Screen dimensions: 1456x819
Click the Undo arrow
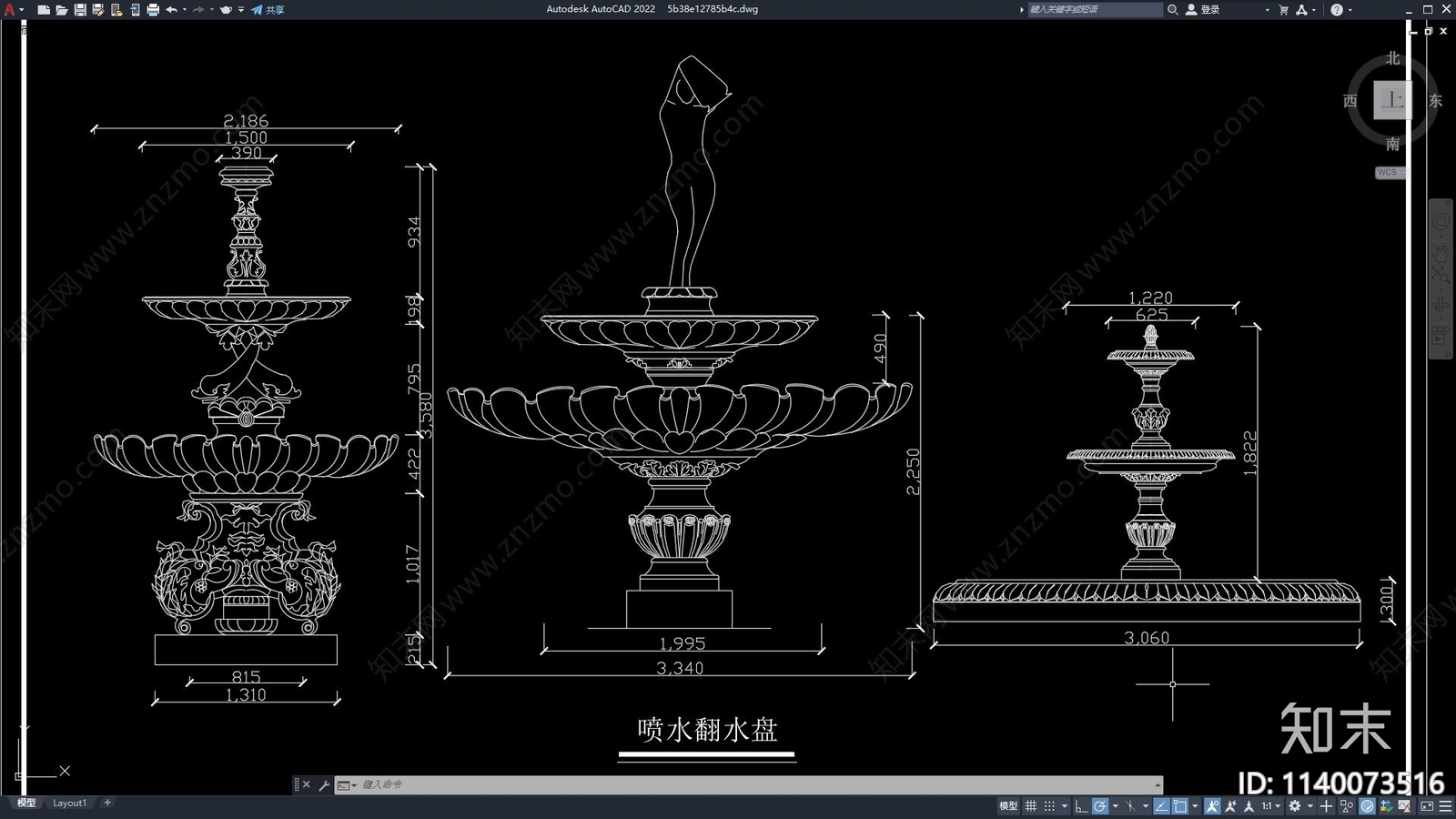(171, 10)
